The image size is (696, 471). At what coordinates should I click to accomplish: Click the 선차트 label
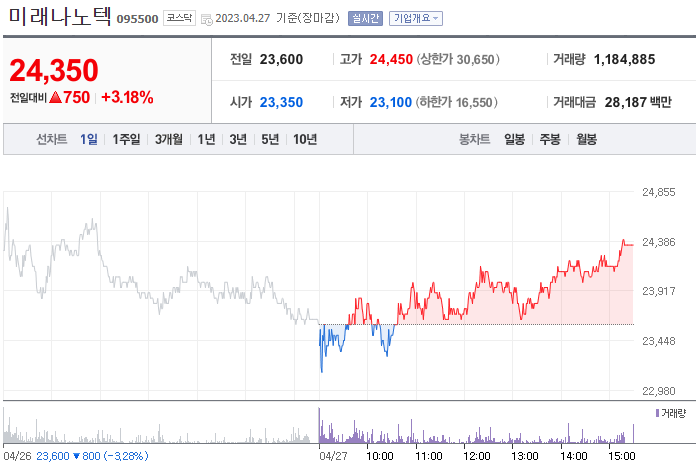[x=51, y=139]
